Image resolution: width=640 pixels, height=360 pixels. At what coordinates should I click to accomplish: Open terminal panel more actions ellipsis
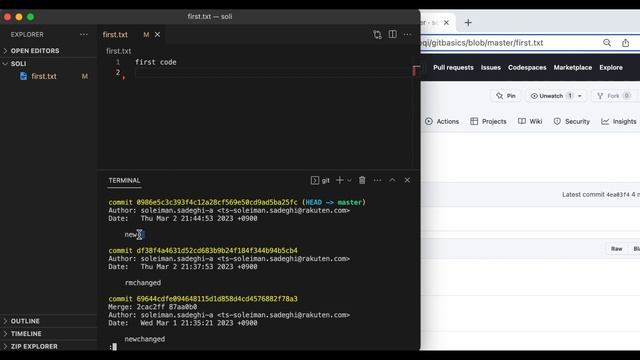pyautogui.click(x=377, y=180)
